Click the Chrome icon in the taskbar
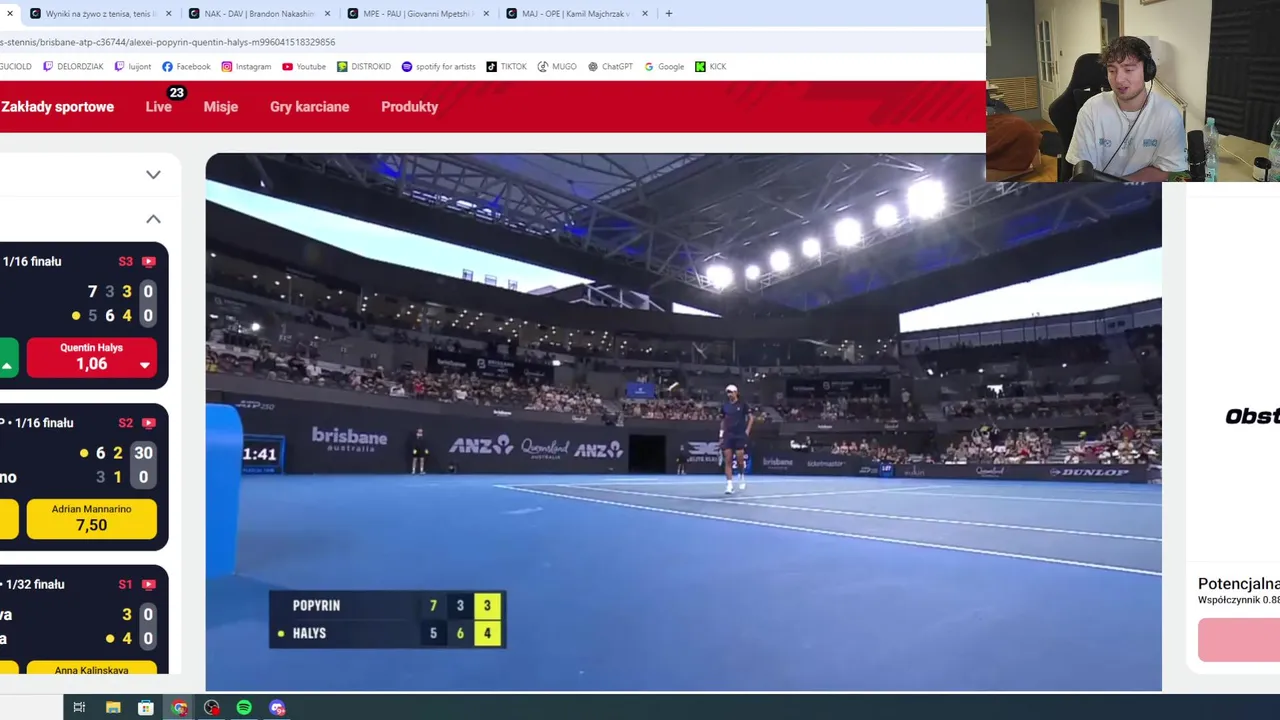The width and height of the screenshot is (1280, 720). pyautogui.click(x=179, y=707)
